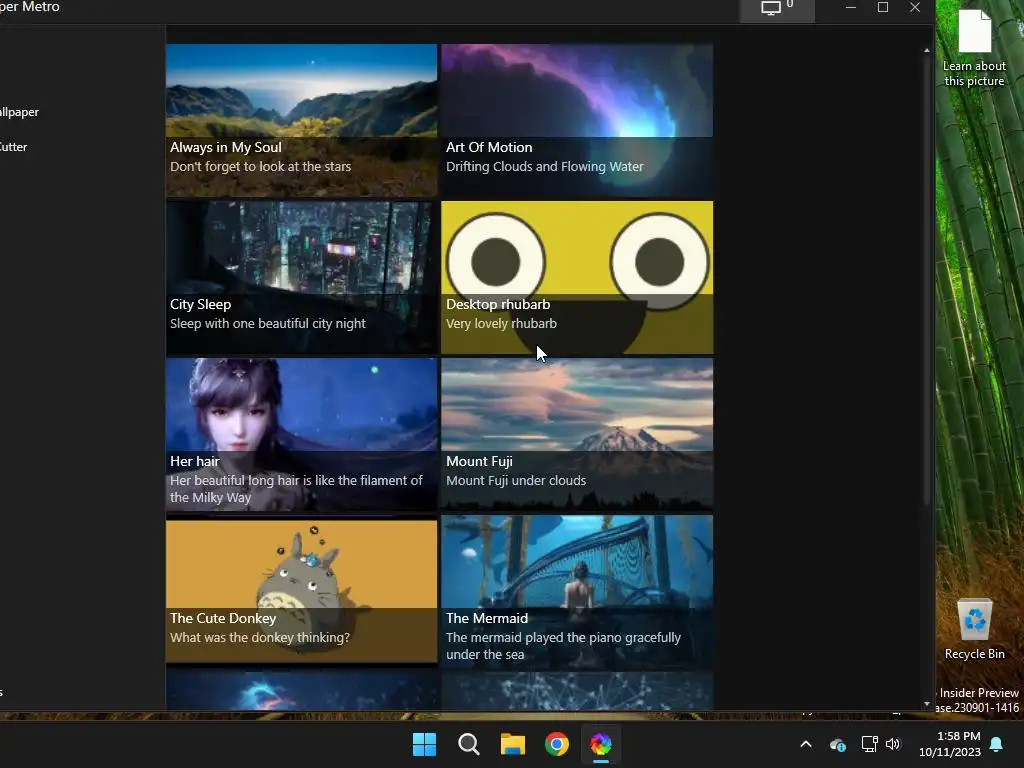Click the scrollbar down arrow
This screenshot has height=768, width=1024.
[926, 705]
